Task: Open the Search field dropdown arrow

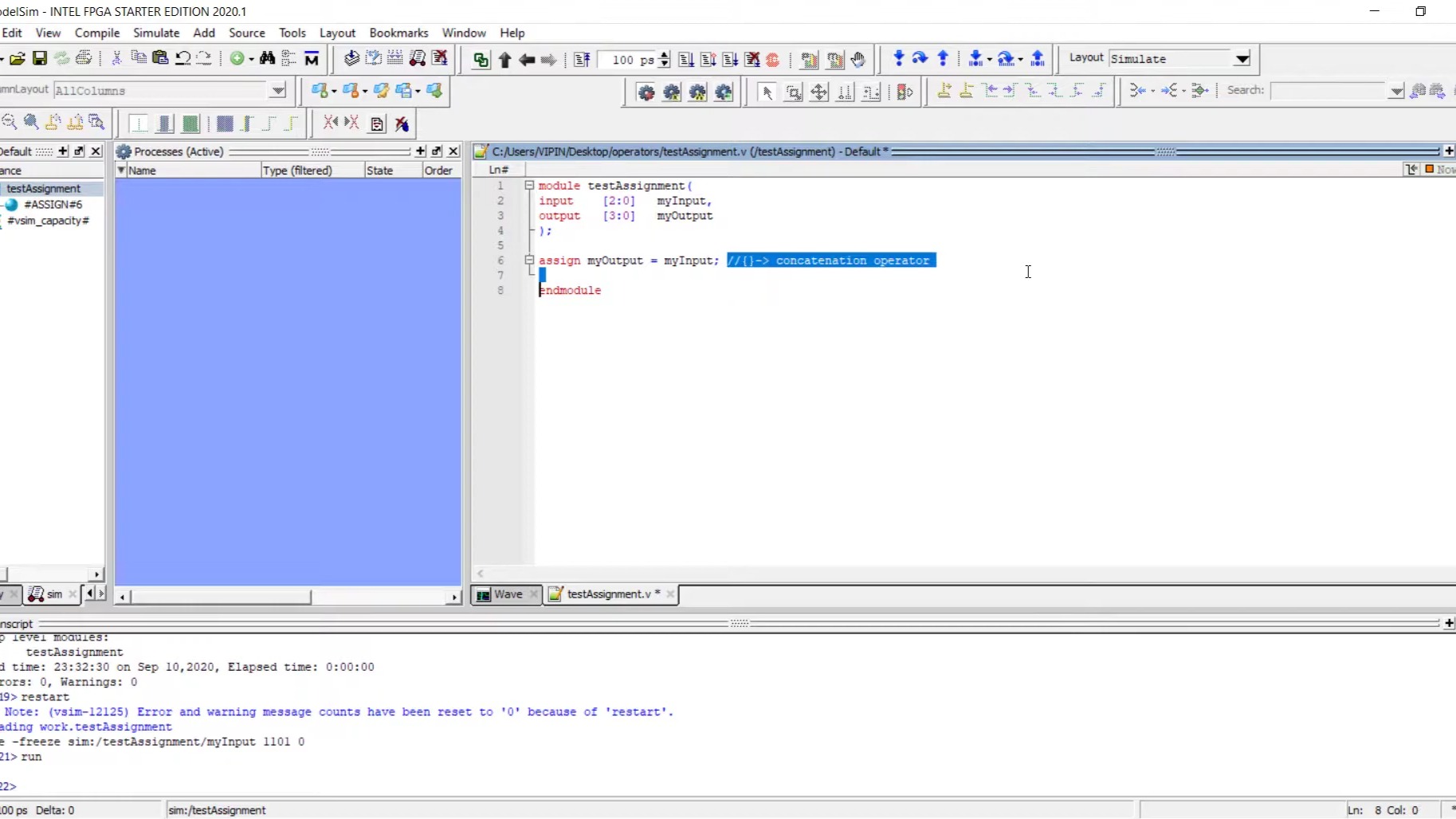Action: coord(1395,92)
